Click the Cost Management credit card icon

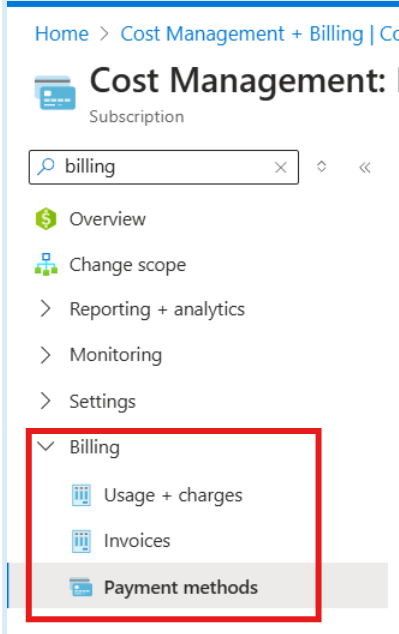click(x=55, y=93)
